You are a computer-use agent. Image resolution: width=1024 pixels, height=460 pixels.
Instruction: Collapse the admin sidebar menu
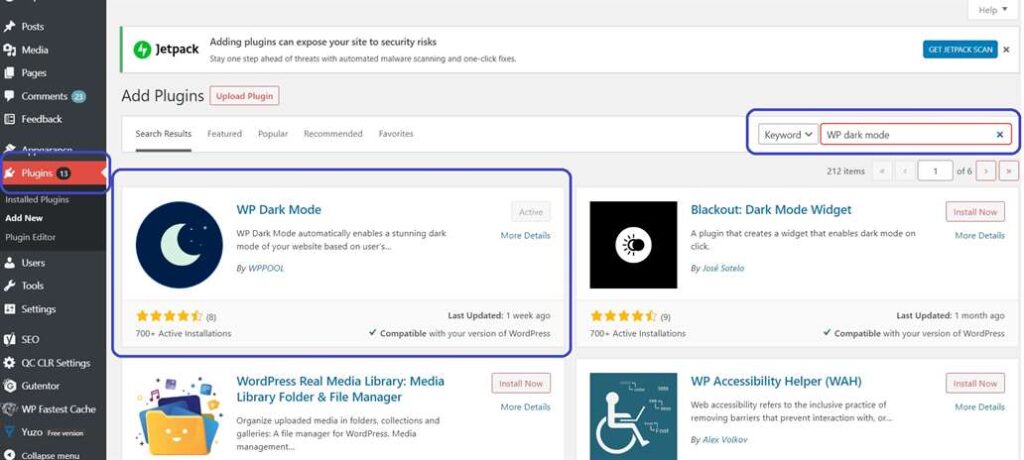(x=50, y=455)
